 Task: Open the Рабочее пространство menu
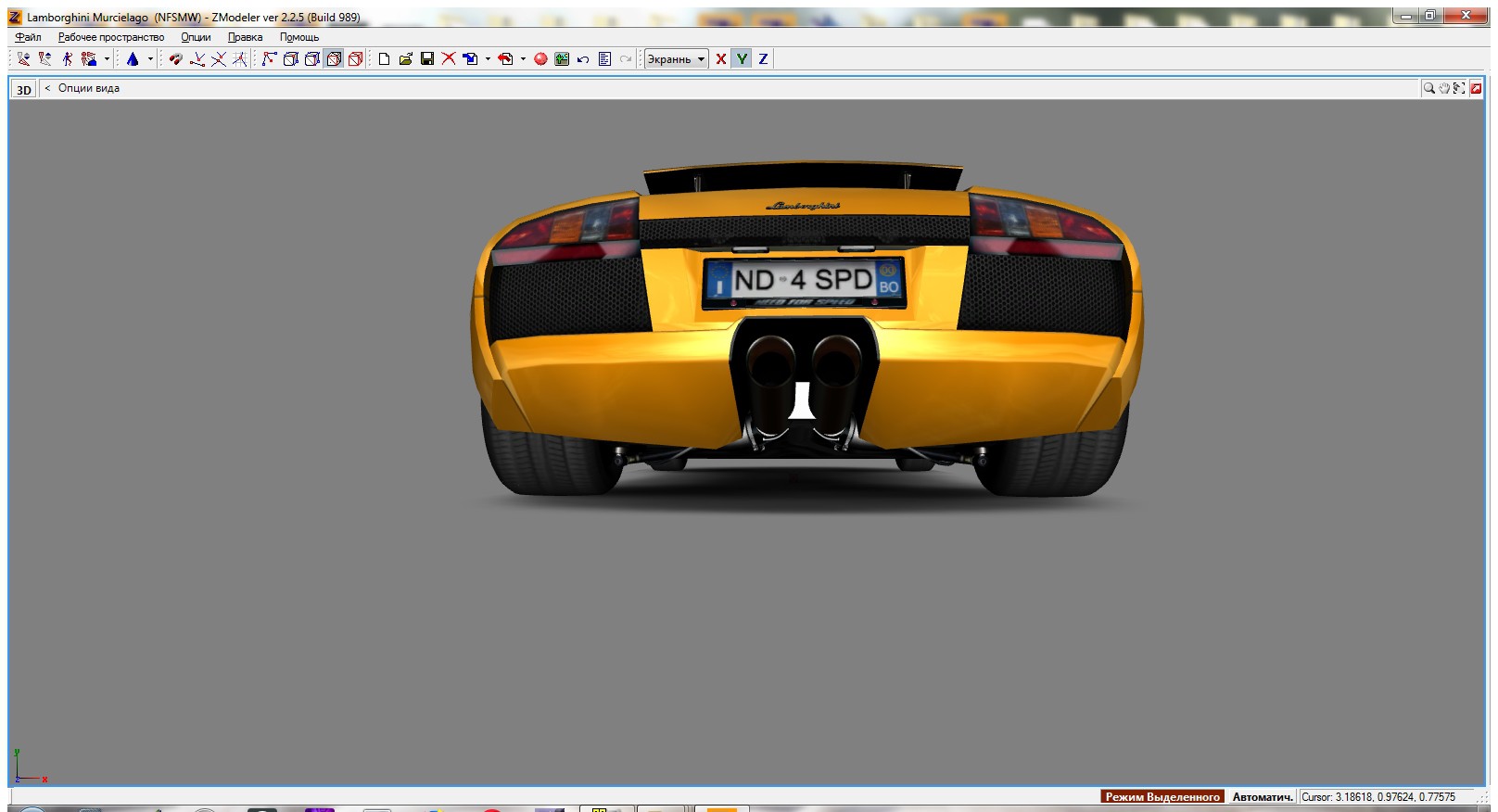[111, 37]
